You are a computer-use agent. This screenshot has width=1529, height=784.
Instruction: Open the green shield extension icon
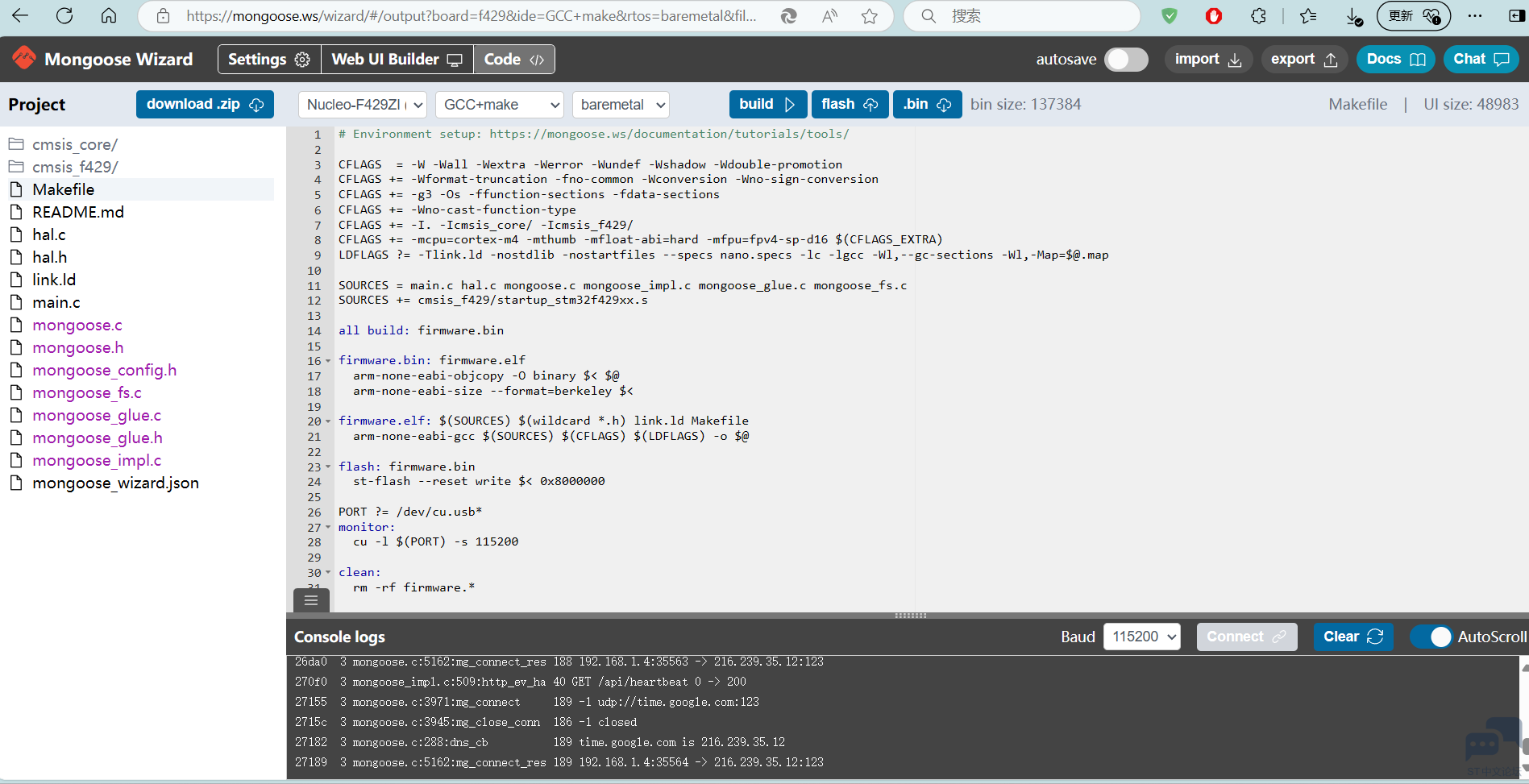point(1170,16)
